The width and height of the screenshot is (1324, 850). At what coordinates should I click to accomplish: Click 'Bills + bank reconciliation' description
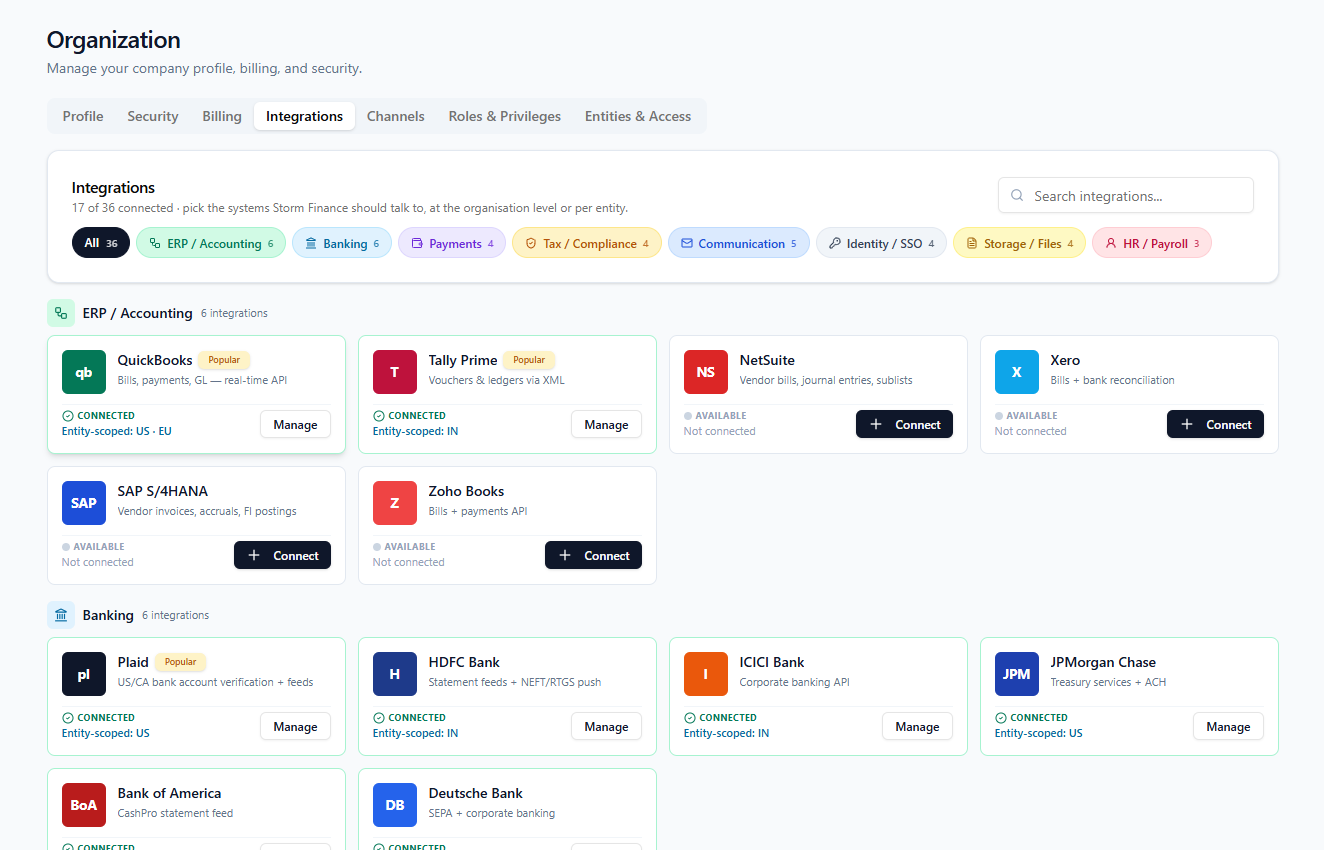(1113, 380)
